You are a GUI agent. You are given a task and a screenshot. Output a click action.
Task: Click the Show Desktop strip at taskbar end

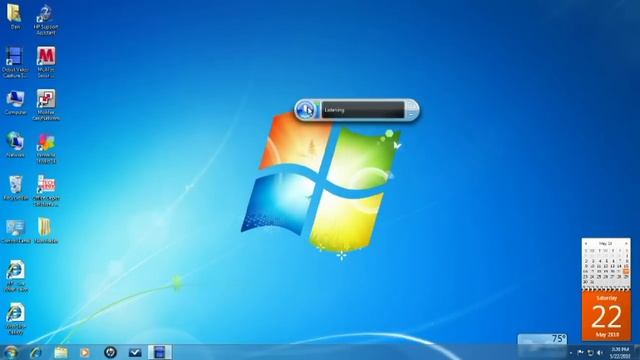637,352
